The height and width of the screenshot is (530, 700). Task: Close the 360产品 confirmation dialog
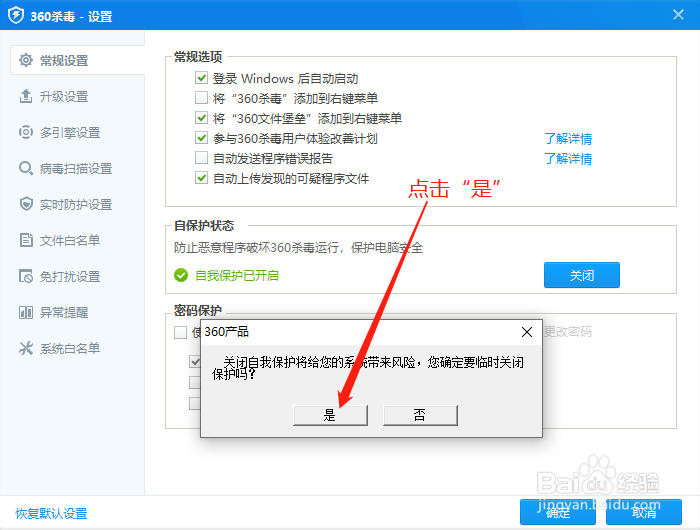click(x=527, y=332)
